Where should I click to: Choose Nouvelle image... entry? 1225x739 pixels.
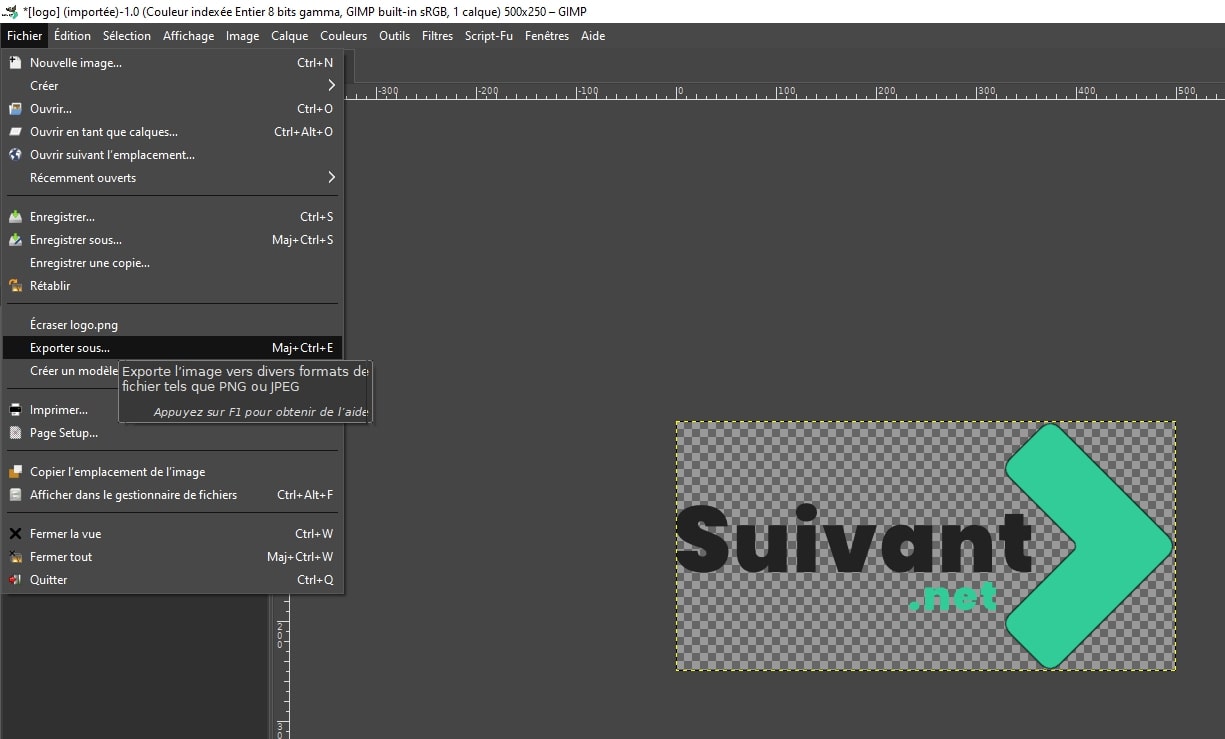point(172,63)
